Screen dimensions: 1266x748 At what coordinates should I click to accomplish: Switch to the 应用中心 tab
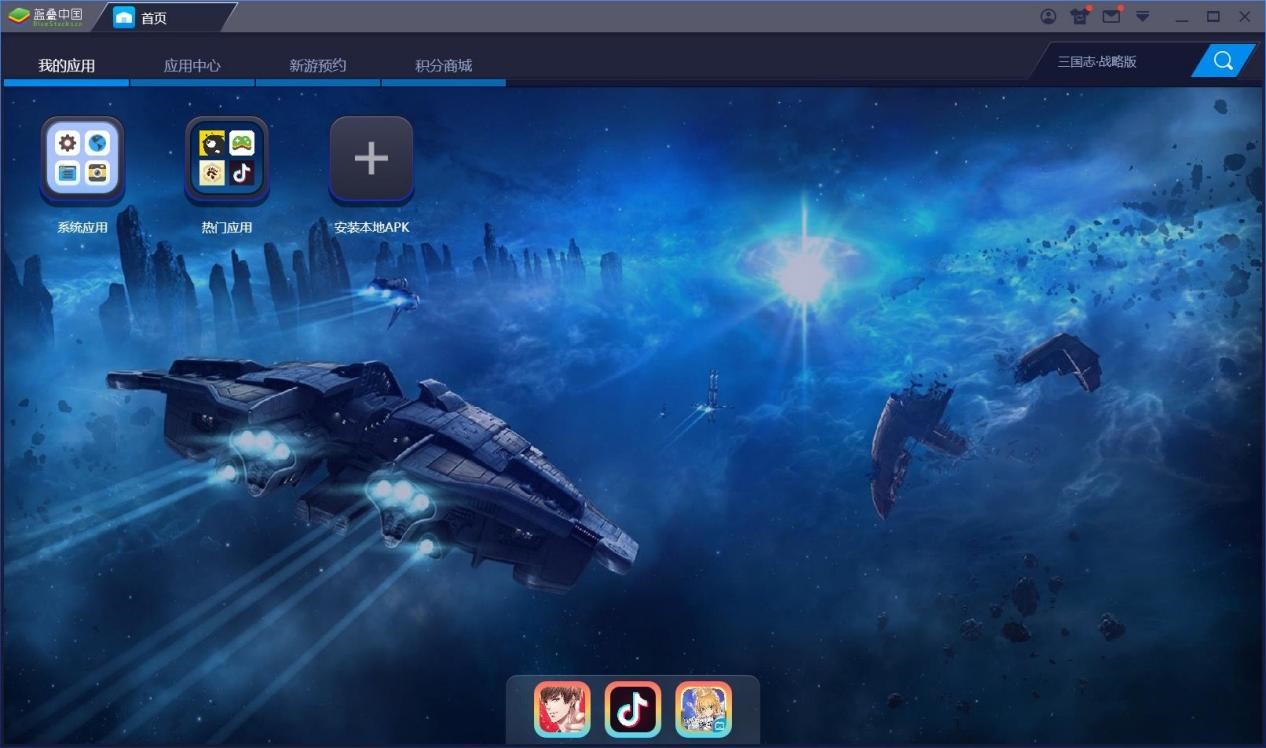(192, 65)
